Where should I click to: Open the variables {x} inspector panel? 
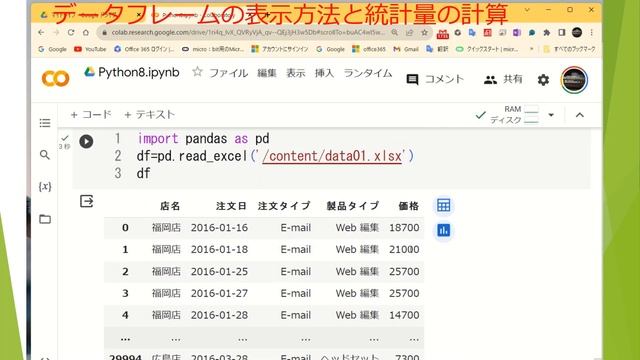[x=45, y=187]
